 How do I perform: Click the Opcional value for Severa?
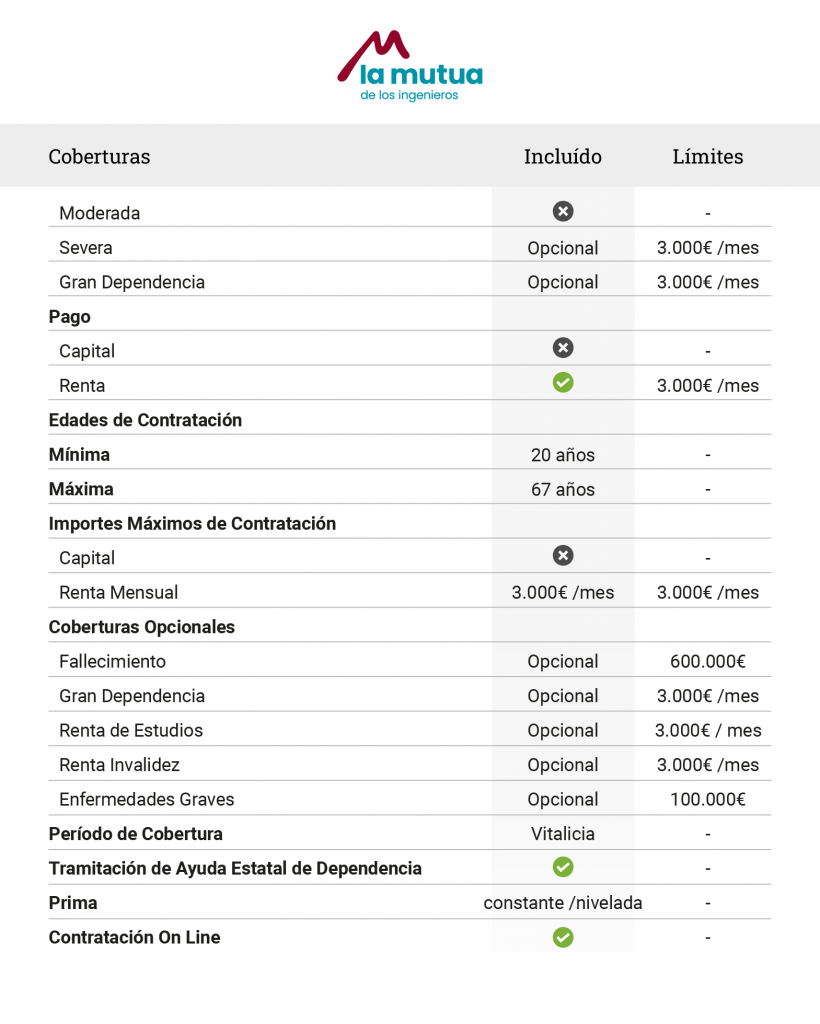(x=563, y=248)
